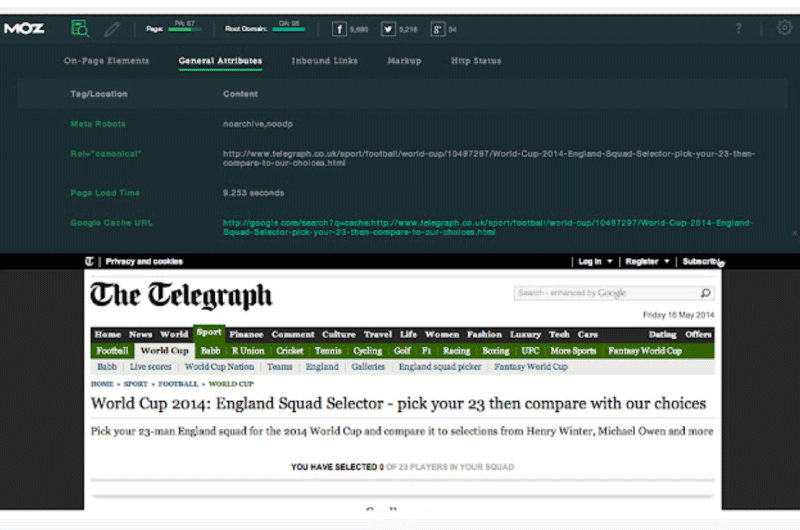The image size is (800, 530).
Task: Click the Privacy and cookies link
Action: tap(144, 261)
